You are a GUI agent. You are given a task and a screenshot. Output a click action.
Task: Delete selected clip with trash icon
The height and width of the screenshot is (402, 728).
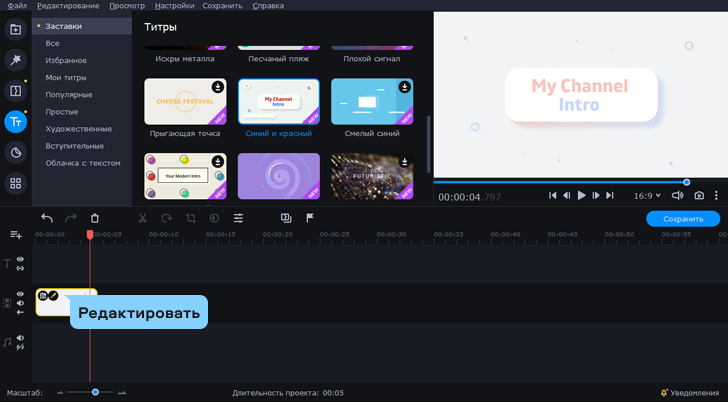click(95, 218)
